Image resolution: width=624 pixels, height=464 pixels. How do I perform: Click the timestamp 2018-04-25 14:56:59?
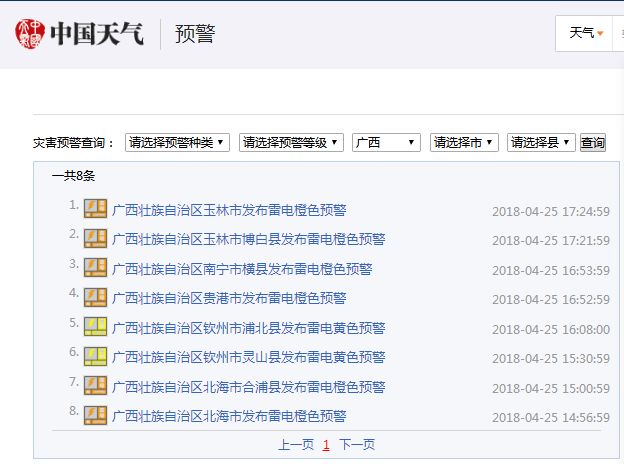(551, 417)
